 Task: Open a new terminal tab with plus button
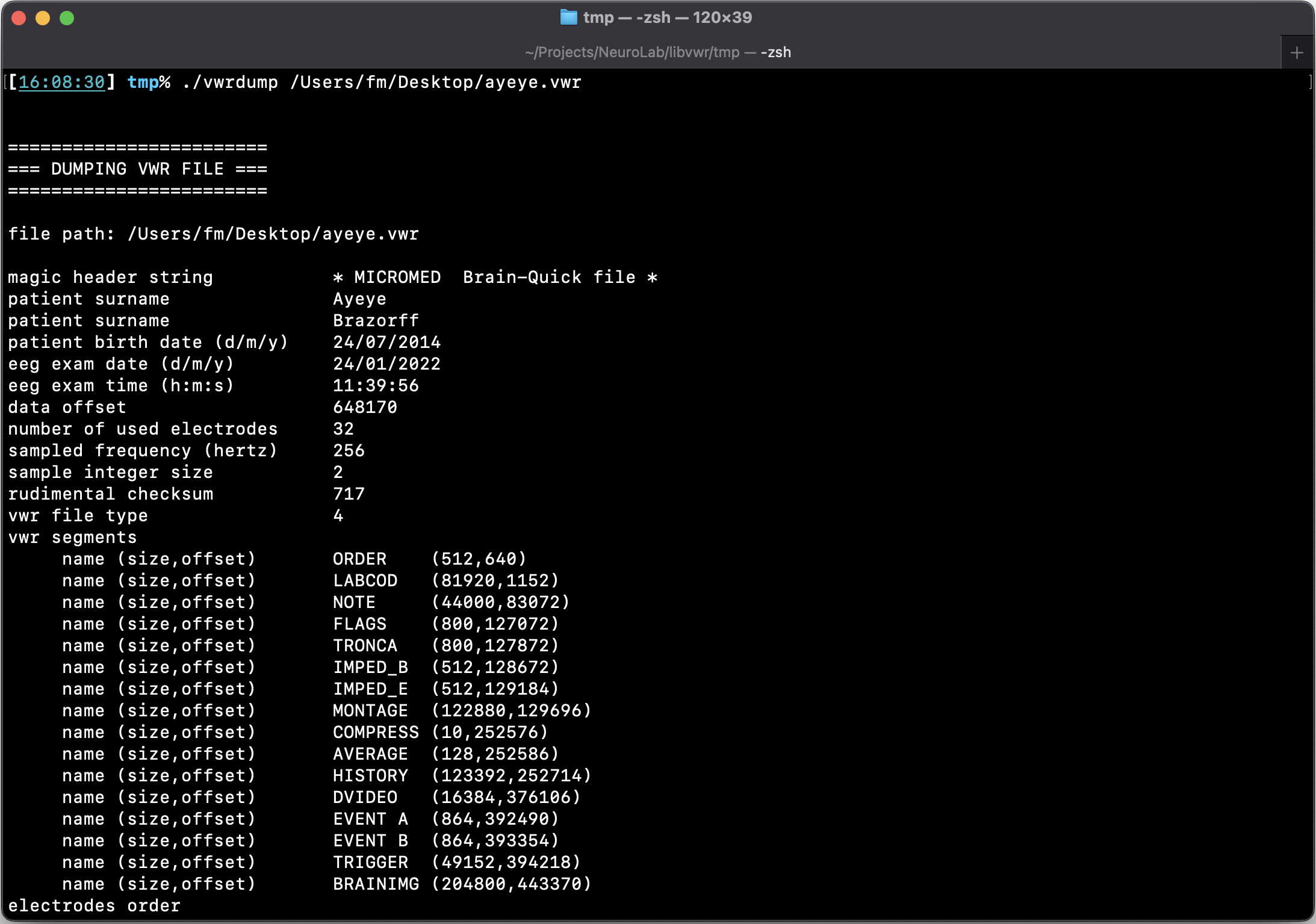click(x=1297, y=53)
